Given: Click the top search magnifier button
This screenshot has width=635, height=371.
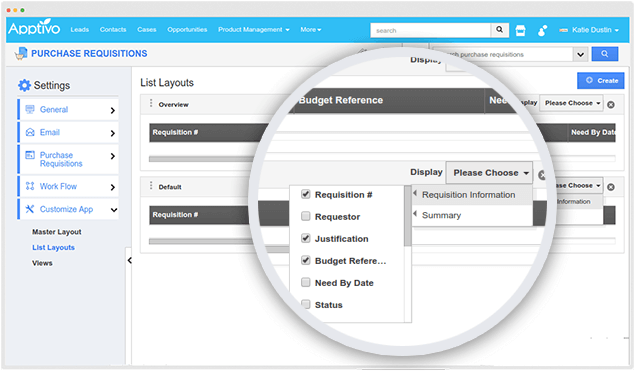Looking at the screenshot, I should pyautogui.click(x=500, y=30).
